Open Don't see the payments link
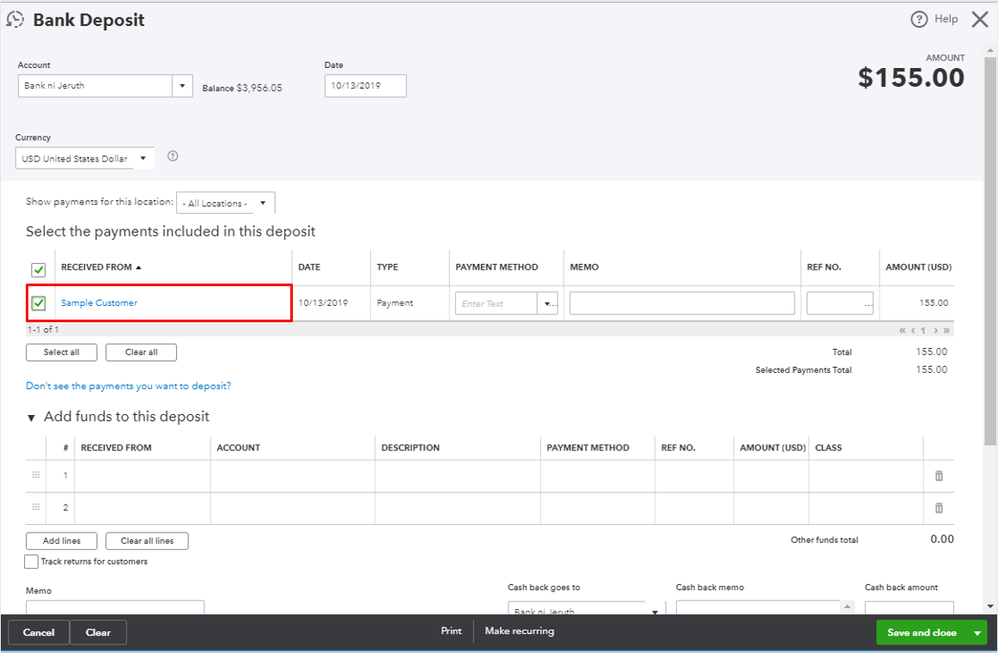The width and height of the screenshot is (998, 653). click(128, 386)
